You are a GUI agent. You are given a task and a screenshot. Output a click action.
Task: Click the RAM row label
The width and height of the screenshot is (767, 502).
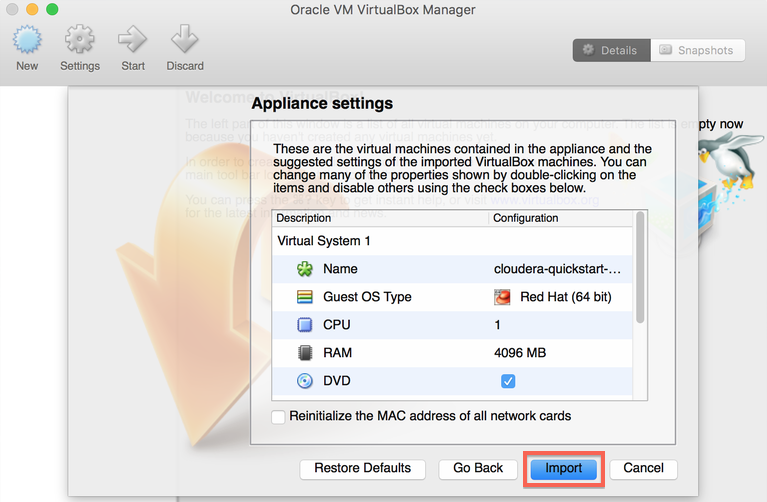click(338, 353)
